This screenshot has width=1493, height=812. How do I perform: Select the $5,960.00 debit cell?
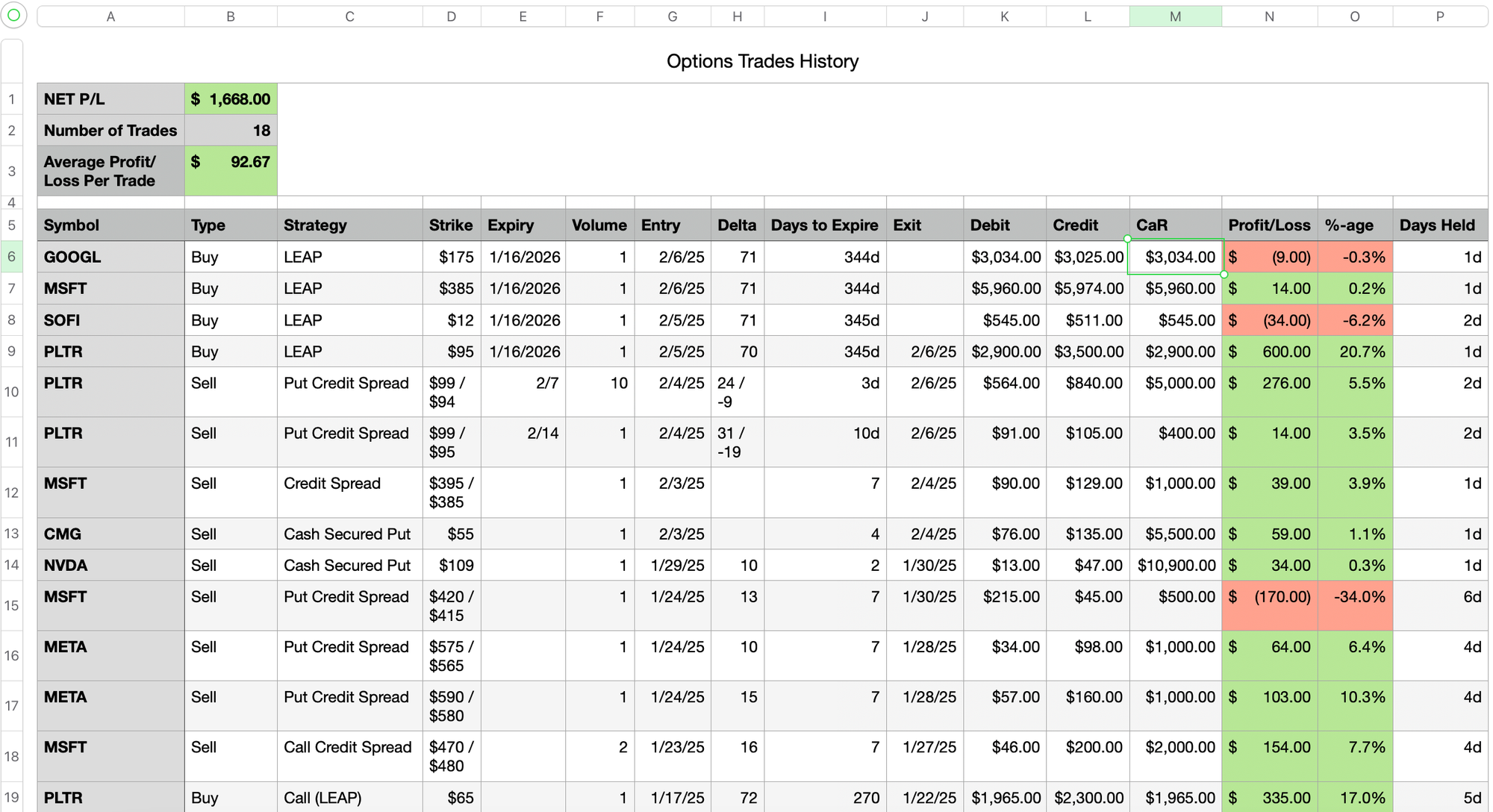click(x=1005, y=288)
